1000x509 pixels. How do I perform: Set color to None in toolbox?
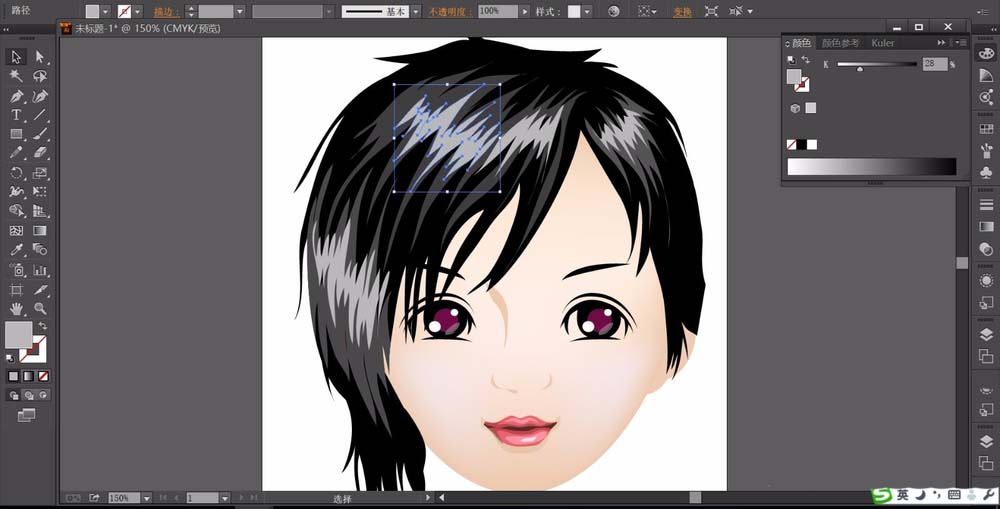[x=42, y=376]
